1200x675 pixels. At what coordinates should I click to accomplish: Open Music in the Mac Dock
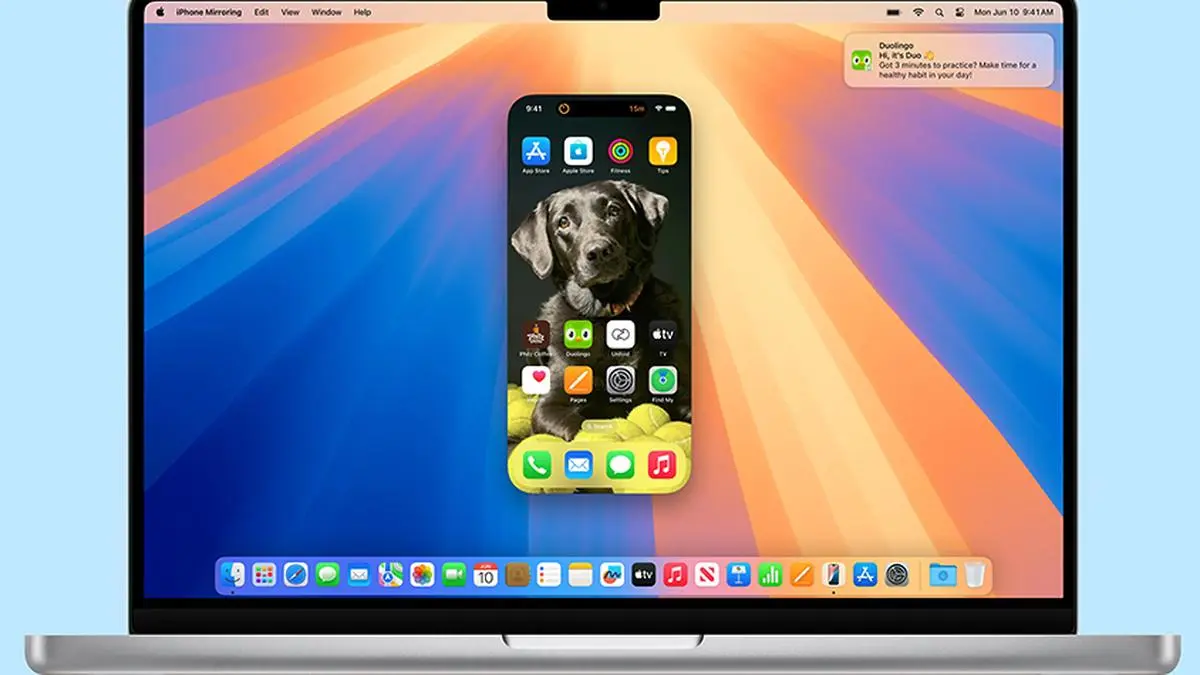tap(675, 574)
